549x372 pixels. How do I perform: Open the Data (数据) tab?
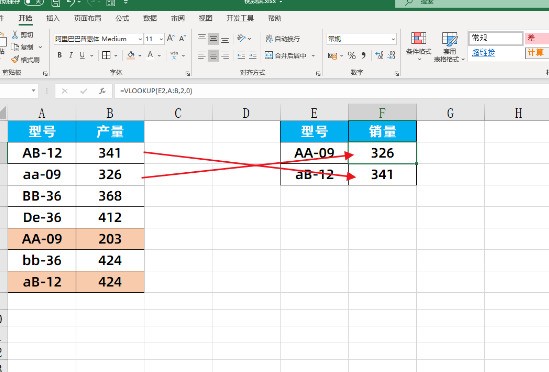tap(150, 18)
